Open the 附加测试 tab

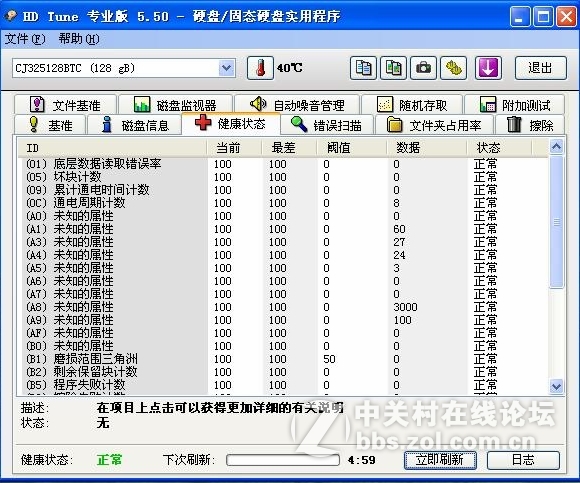[515, 105]
